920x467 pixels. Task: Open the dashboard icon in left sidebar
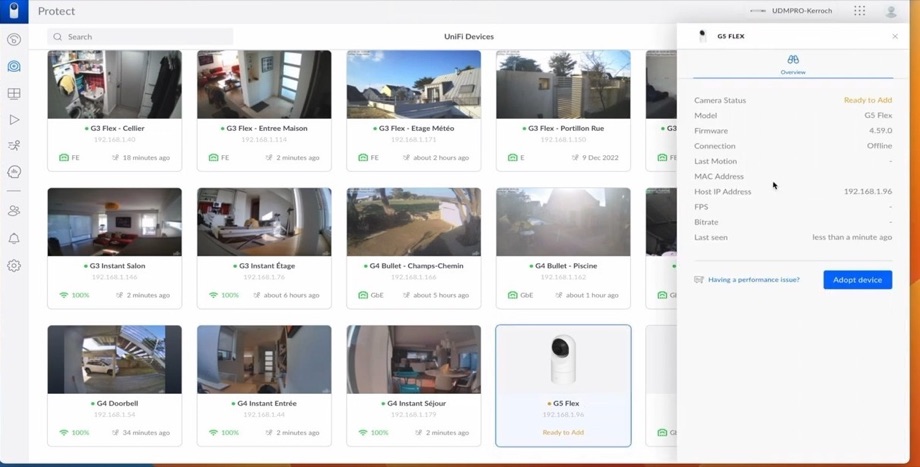[14, 39]
